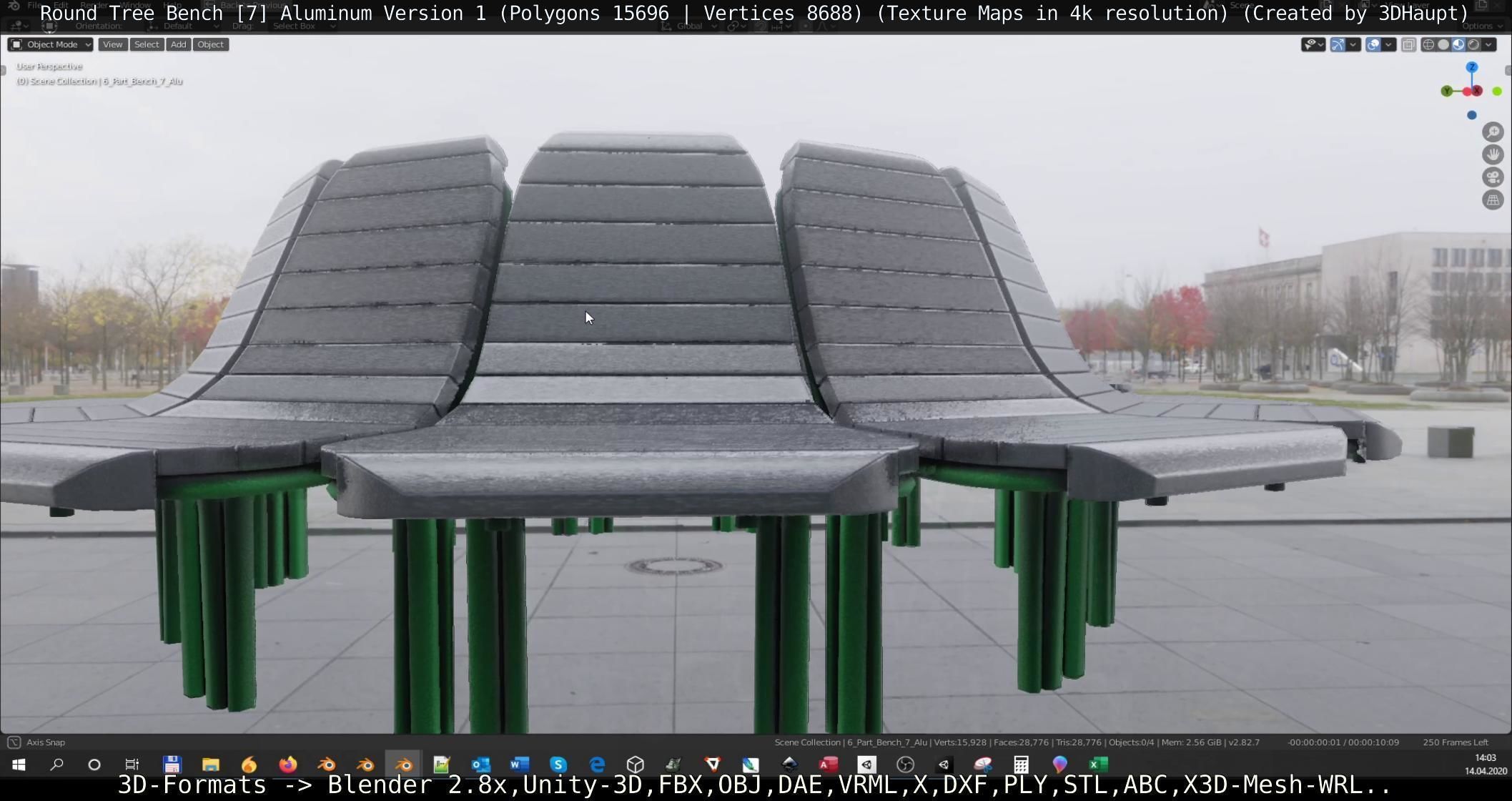Image resolution: width=1512 pixels, height=801 pixels.
Task: Click the Axis Snap status icon
Action: tap(14, 742)
